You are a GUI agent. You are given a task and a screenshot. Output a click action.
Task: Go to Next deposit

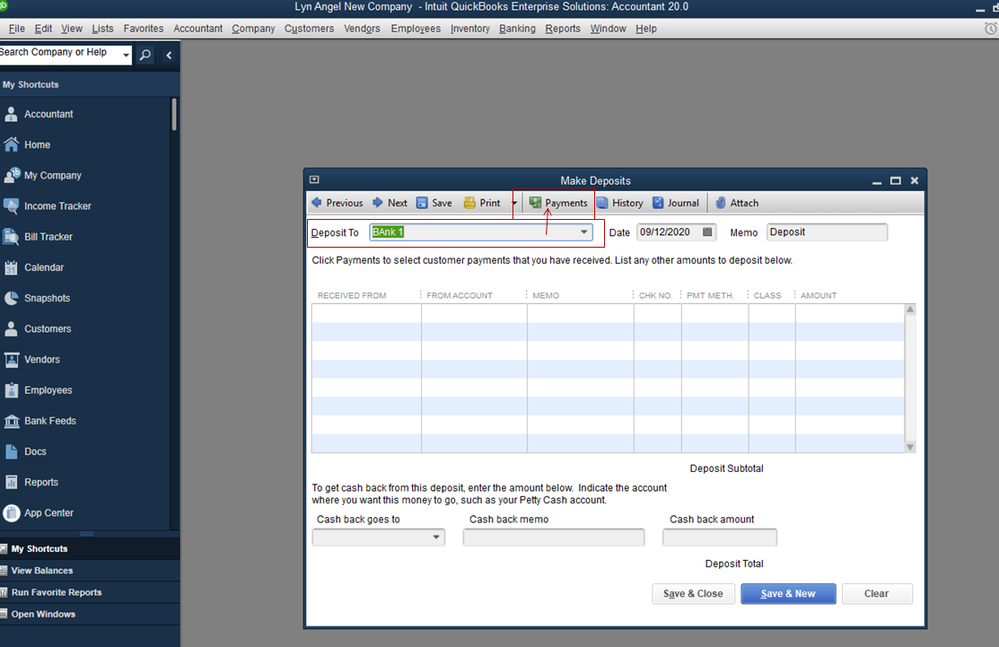pos(389,203)
